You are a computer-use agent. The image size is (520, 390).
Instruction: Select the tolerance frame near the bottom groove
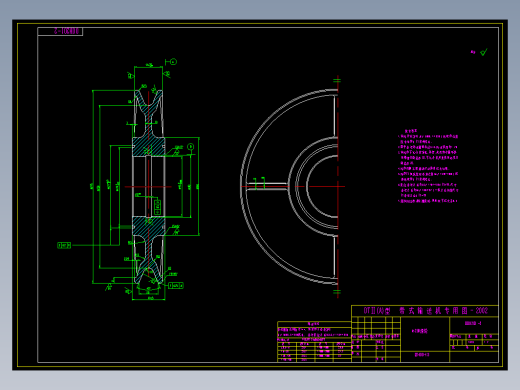pos(176,286)
